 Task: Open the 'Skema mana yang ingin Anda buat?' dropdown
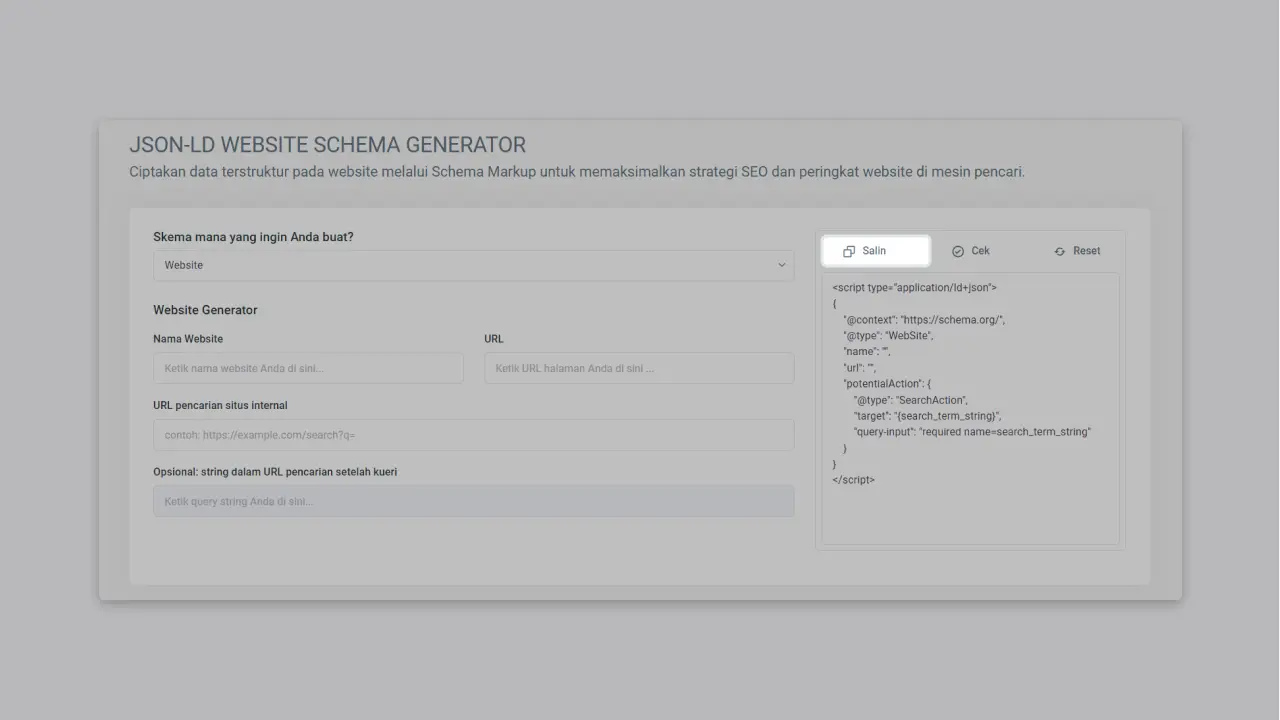(473, 265)
